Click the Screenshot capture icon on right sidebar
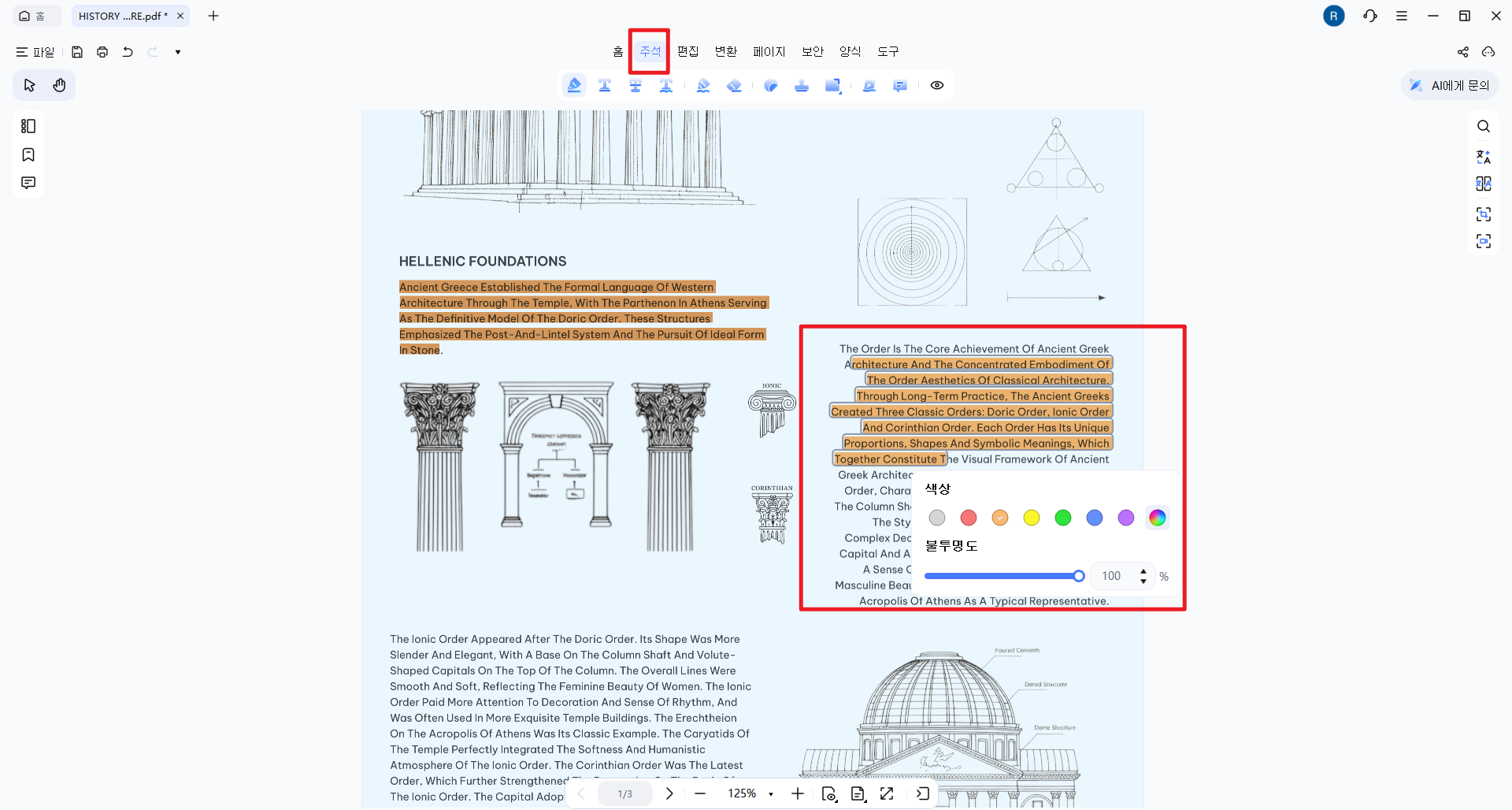Image resolution: width=1512 pixels, height=810 pixels. 1484,214
